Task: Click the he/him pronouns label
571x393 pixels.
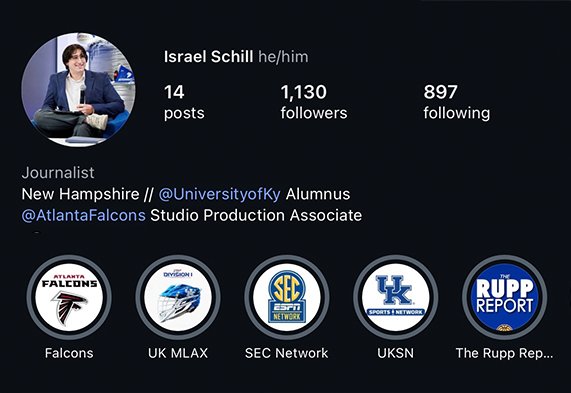Action: tap(283, 57)
